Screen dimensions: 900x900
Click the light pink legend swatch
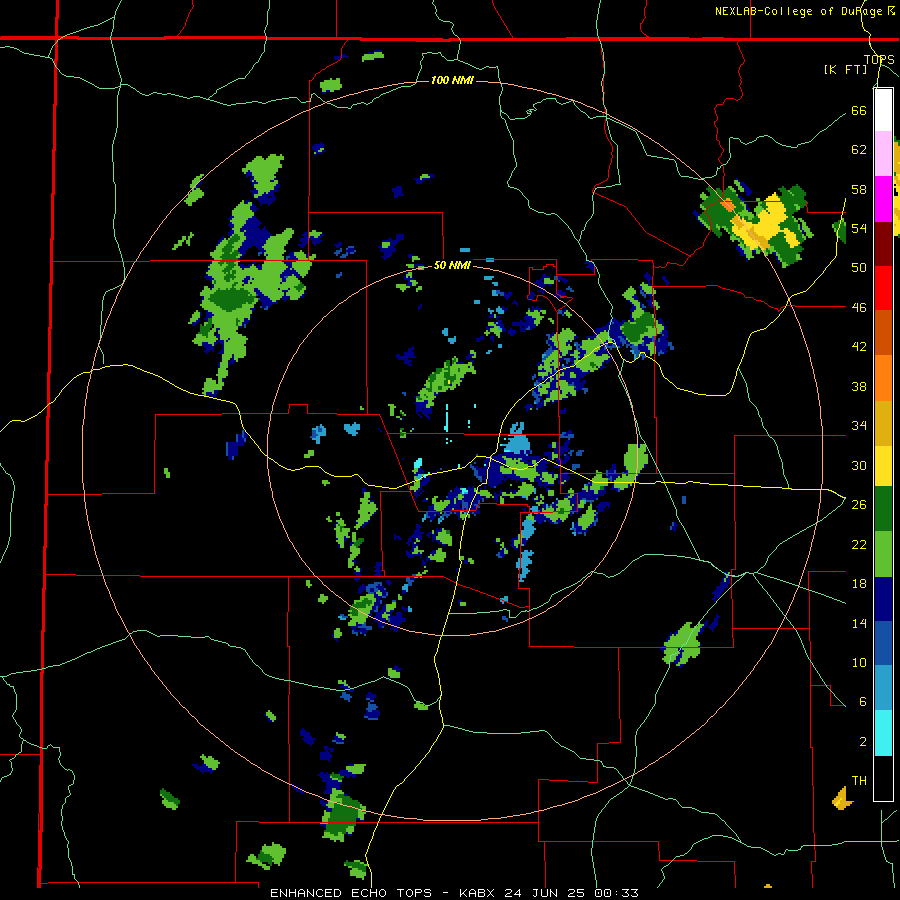tap(883, 154)
